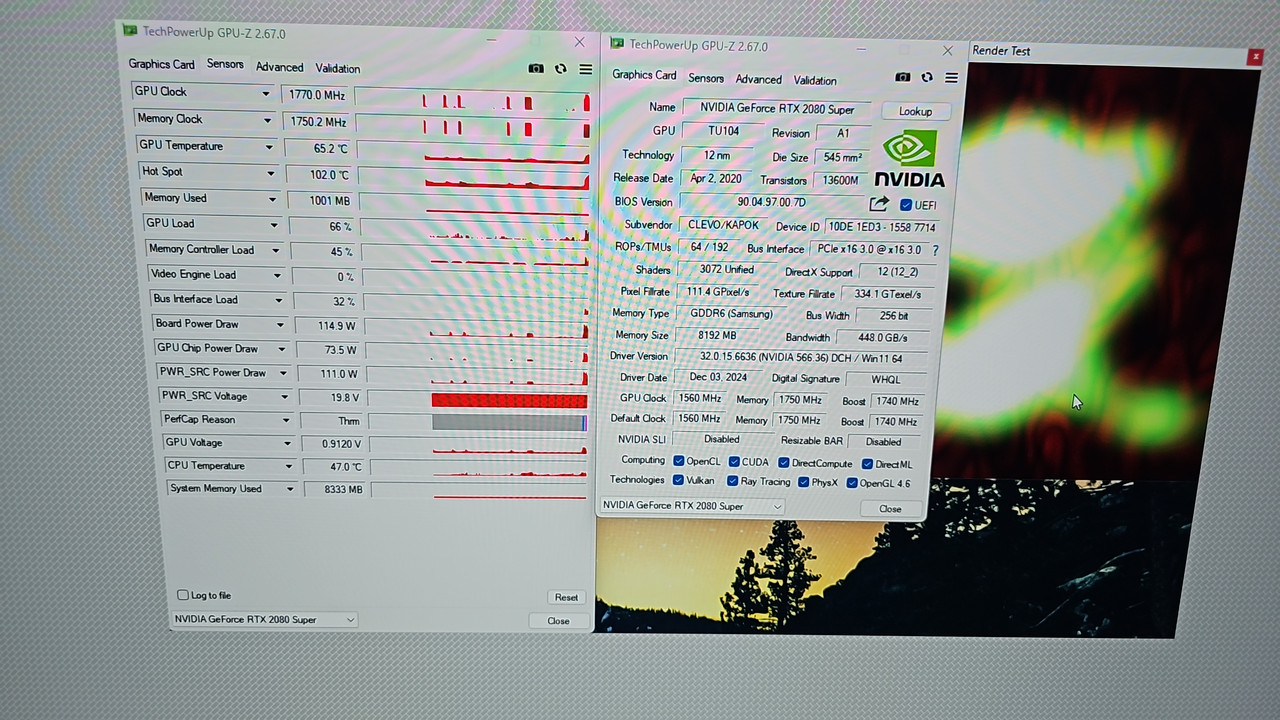Click Reset button in Sensors window
Viewport: 1280px width, 720px height.
coord(566,597)
